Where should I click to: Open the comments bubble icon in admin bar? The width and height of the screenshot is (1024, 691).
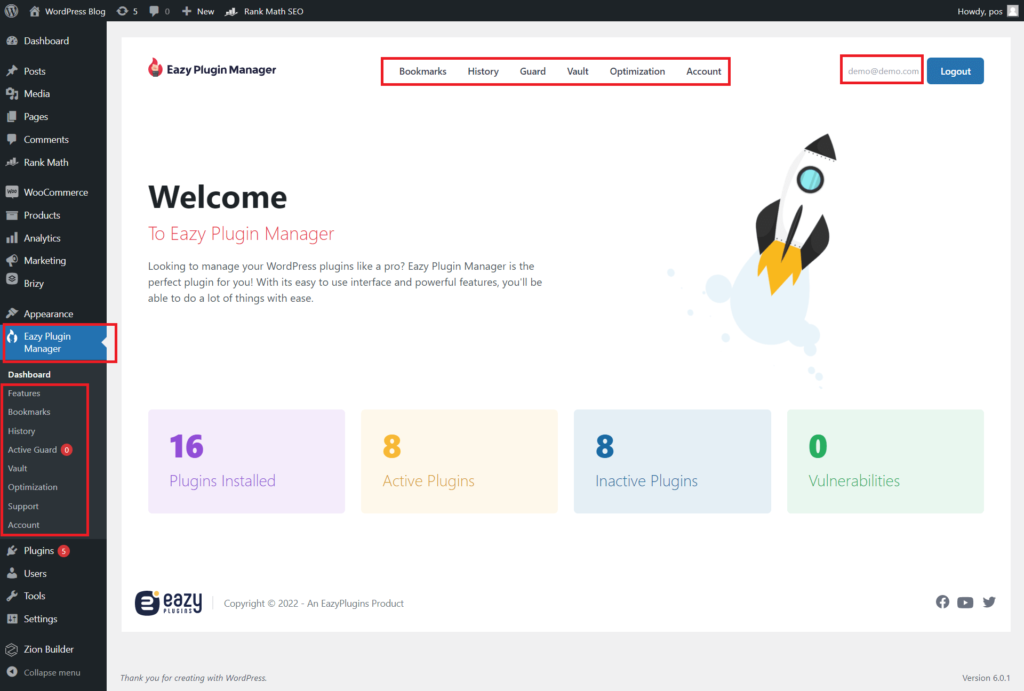point(153,11)
